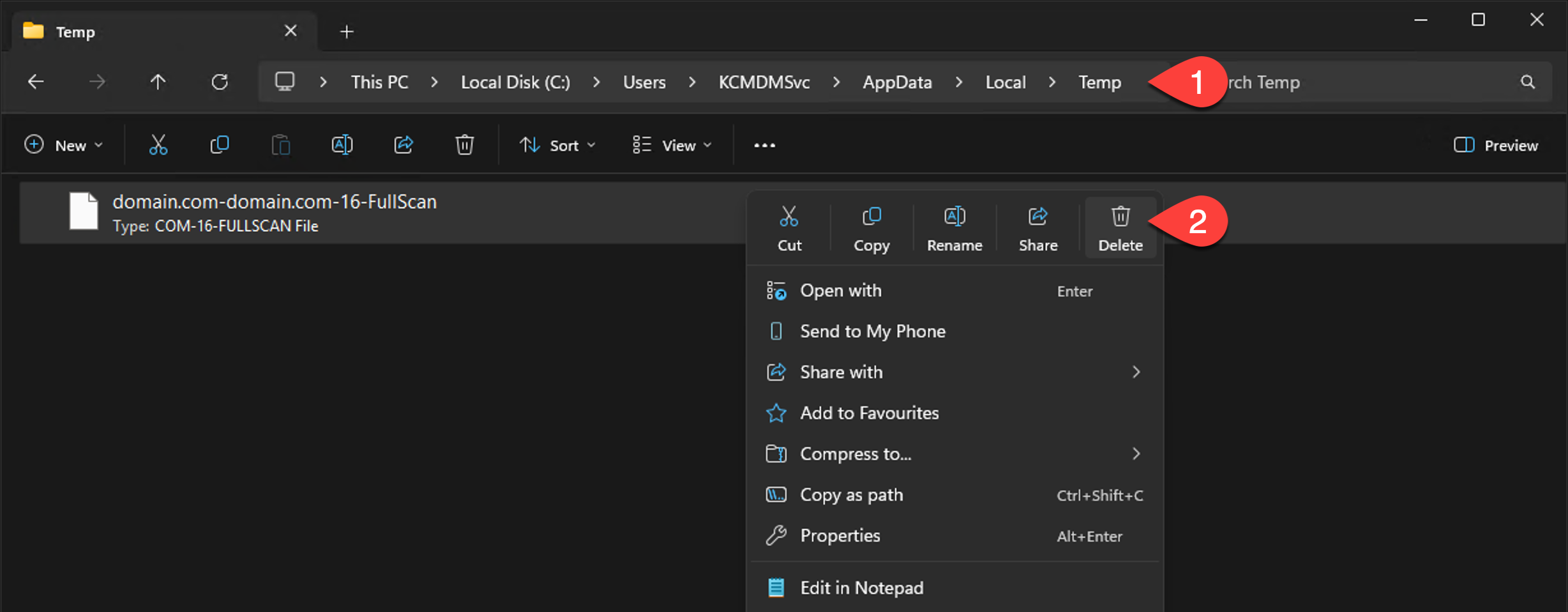The height and width of the screenshot is (612, 1568).
Task: Click the toolbar Paste clipboard icon
Action: coord(281,145)
